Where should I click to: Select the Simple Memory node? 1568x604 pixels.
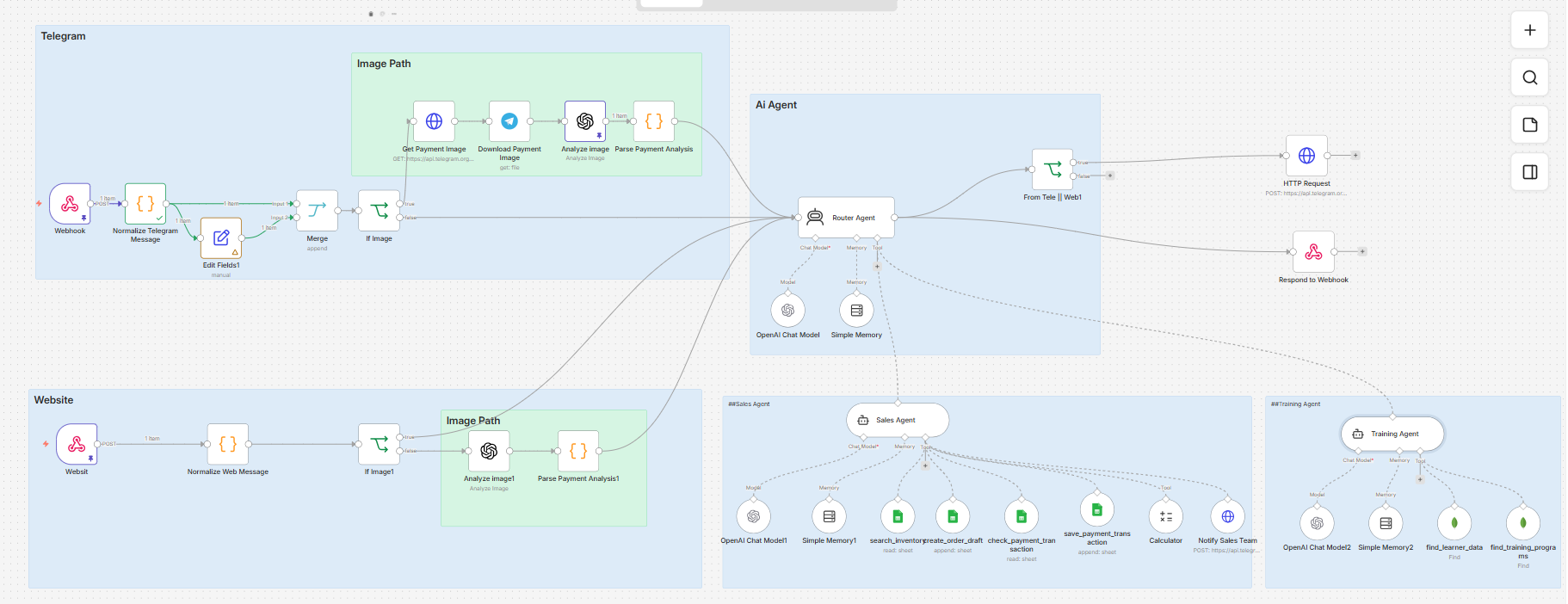(856, 311)
